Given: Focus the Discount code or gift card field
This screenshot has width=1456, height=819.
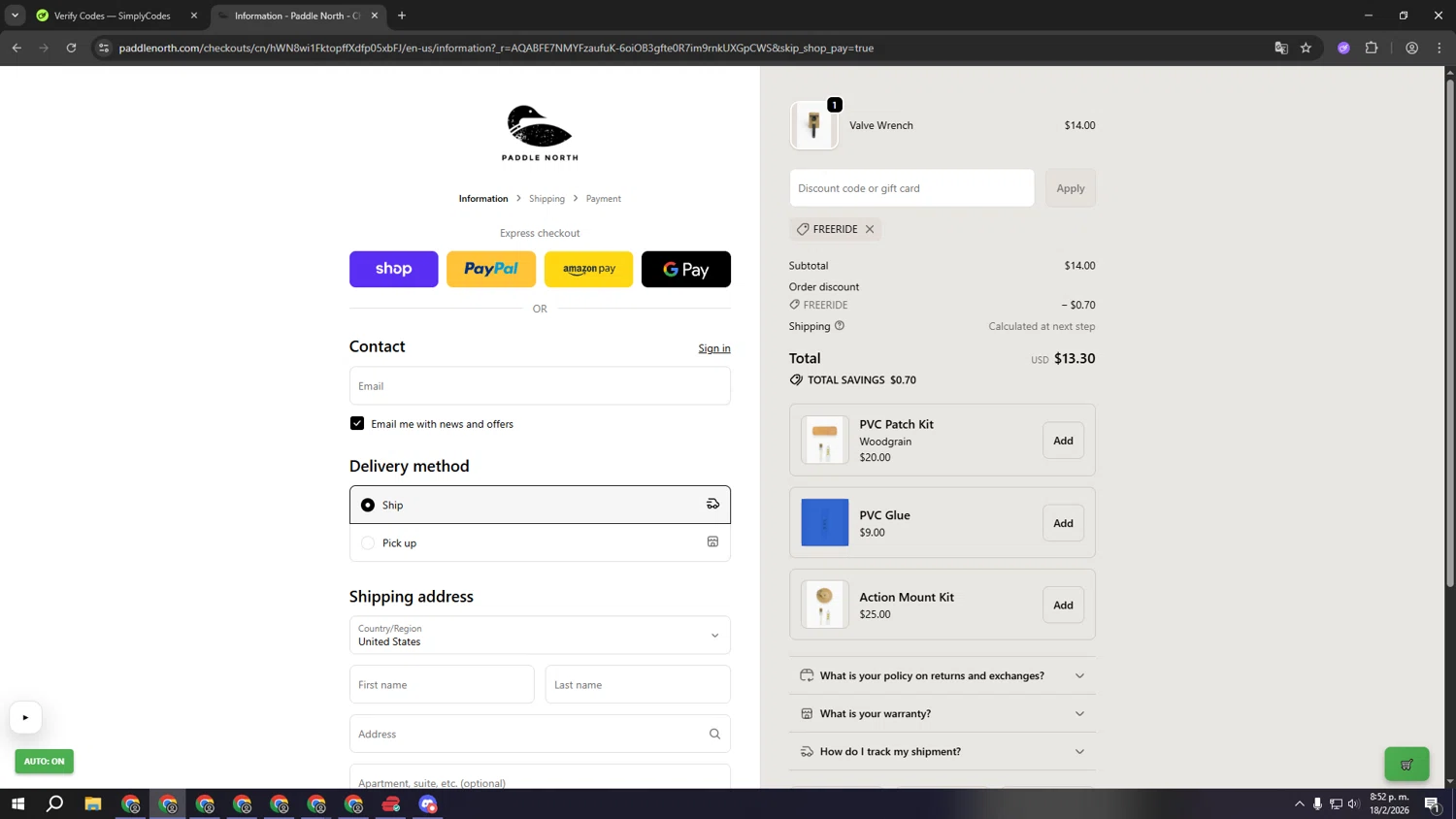Looking at the screenshot, I should point(911,188).
